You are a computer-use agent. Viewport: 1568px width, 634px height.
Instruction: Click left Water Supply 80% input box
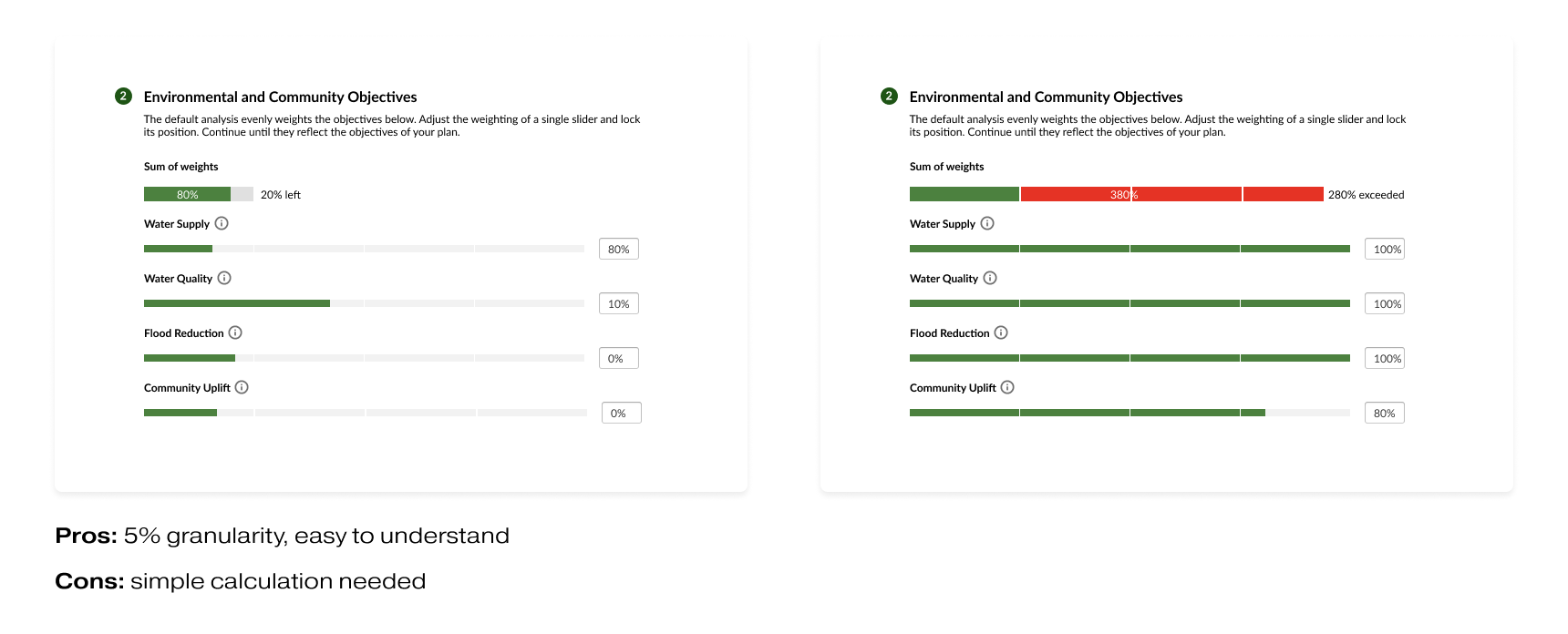(618, 249)
